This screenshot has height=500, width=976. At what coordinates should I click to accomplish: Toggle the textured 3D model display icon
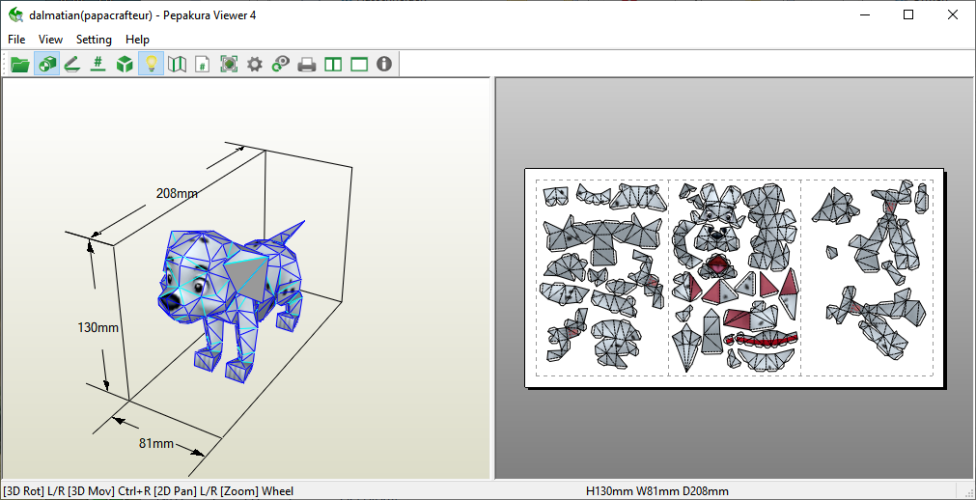[x=46, y=64]
